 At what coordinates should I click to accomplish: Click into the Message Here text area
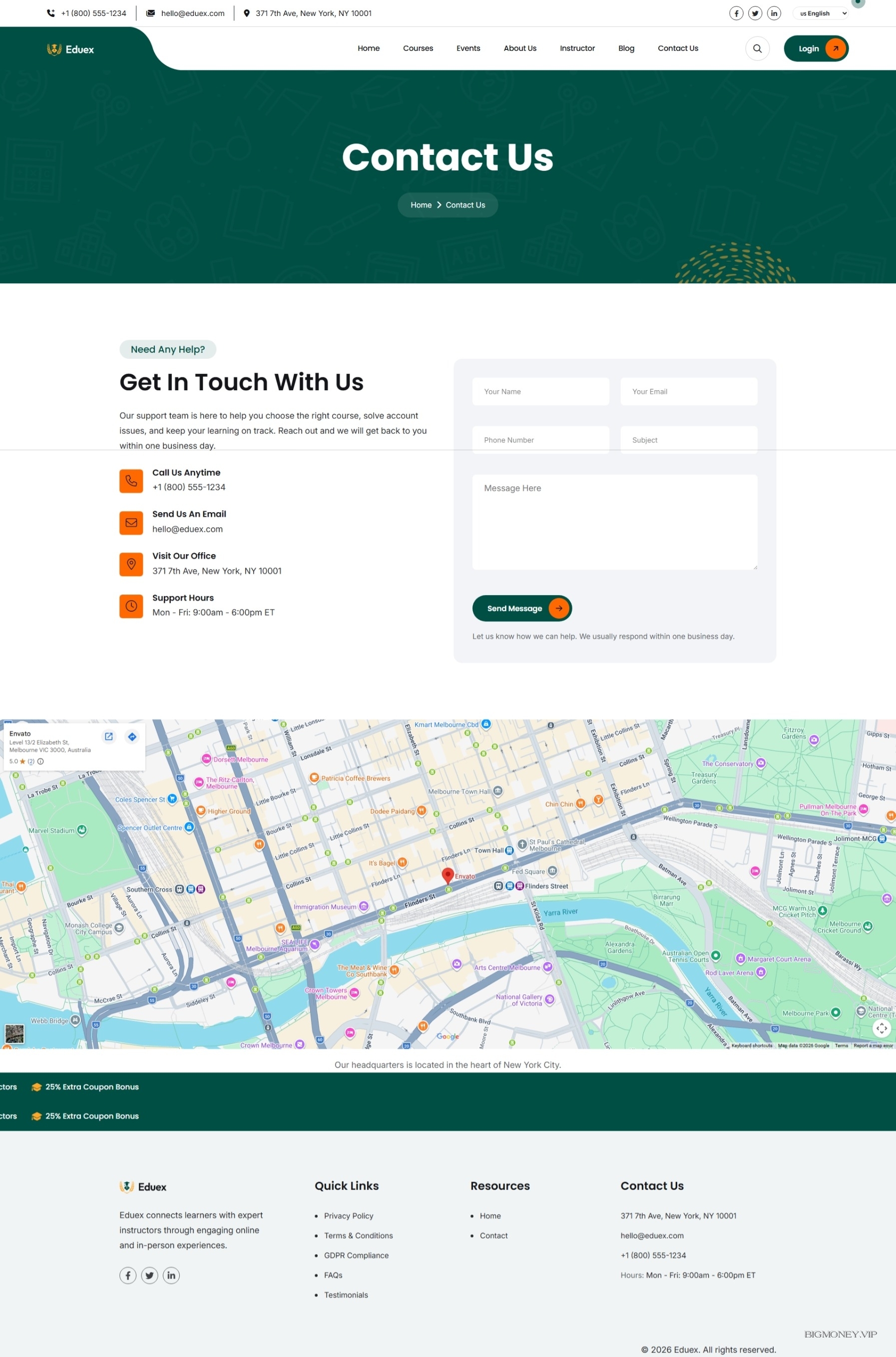pyautogui.click(x=614, y=521)
